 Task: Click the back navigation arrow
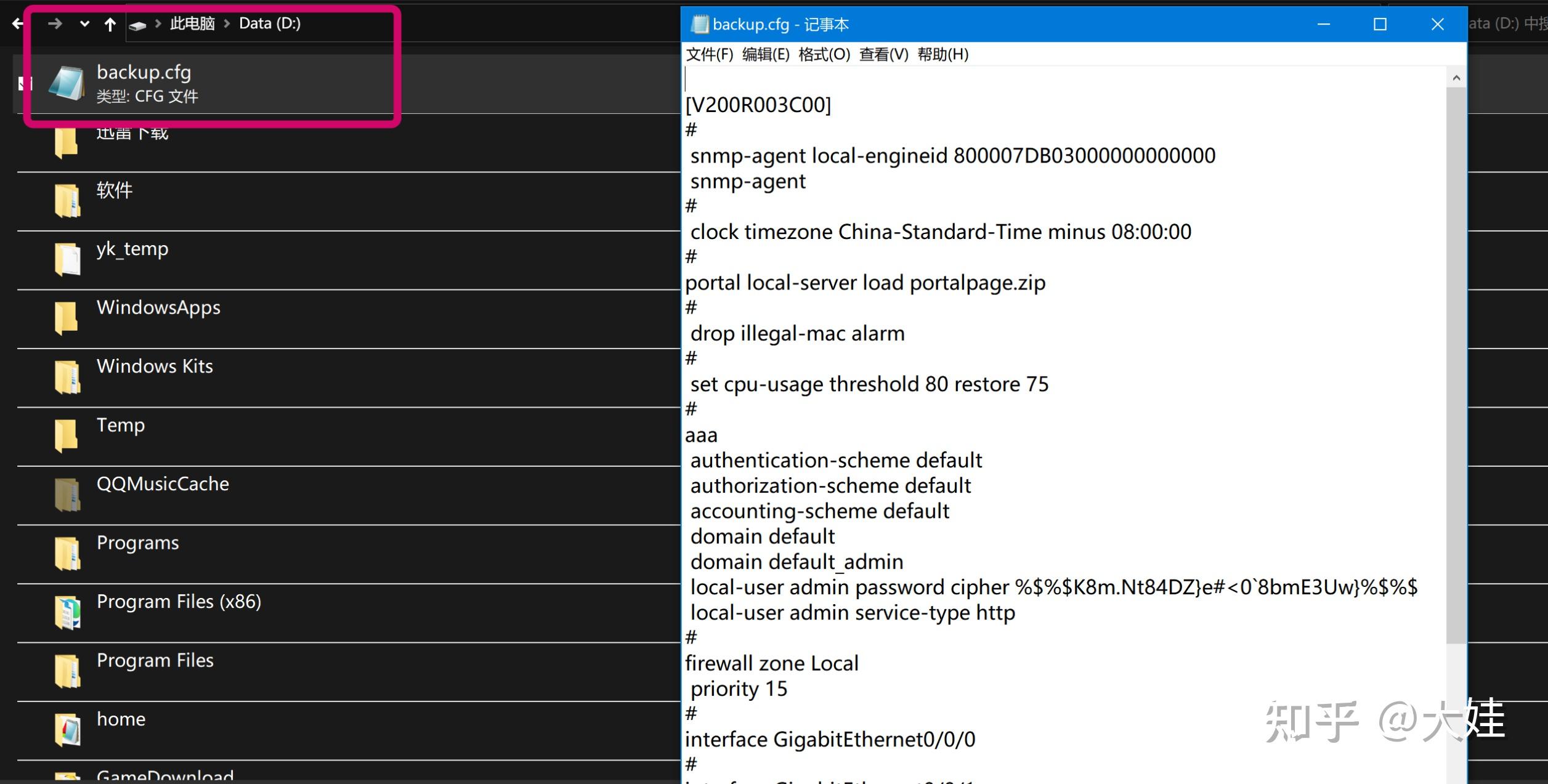[x=17, y=24]
